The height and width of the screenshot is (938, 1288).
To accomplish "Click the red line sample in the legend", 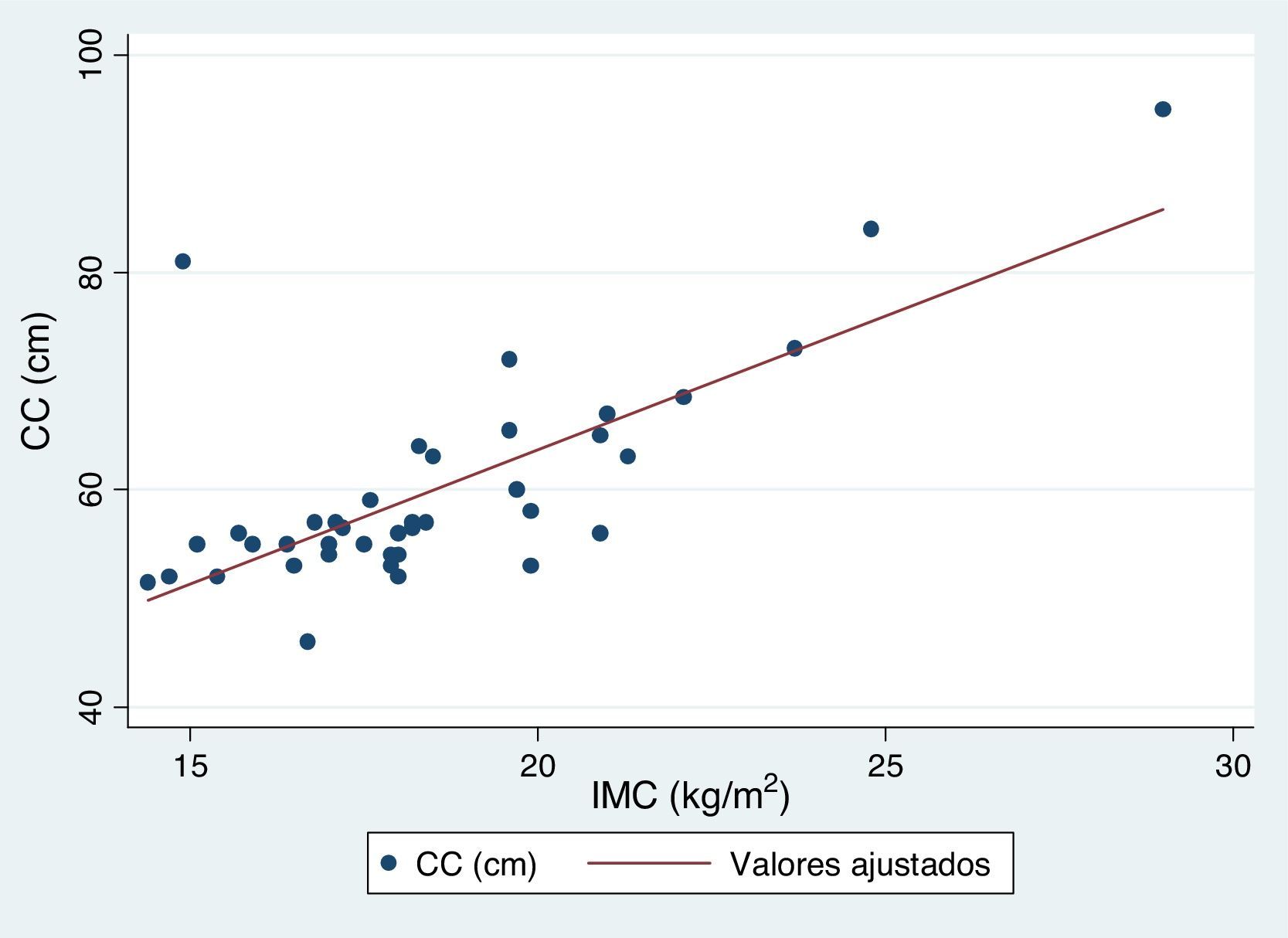I will click(648, 863).
